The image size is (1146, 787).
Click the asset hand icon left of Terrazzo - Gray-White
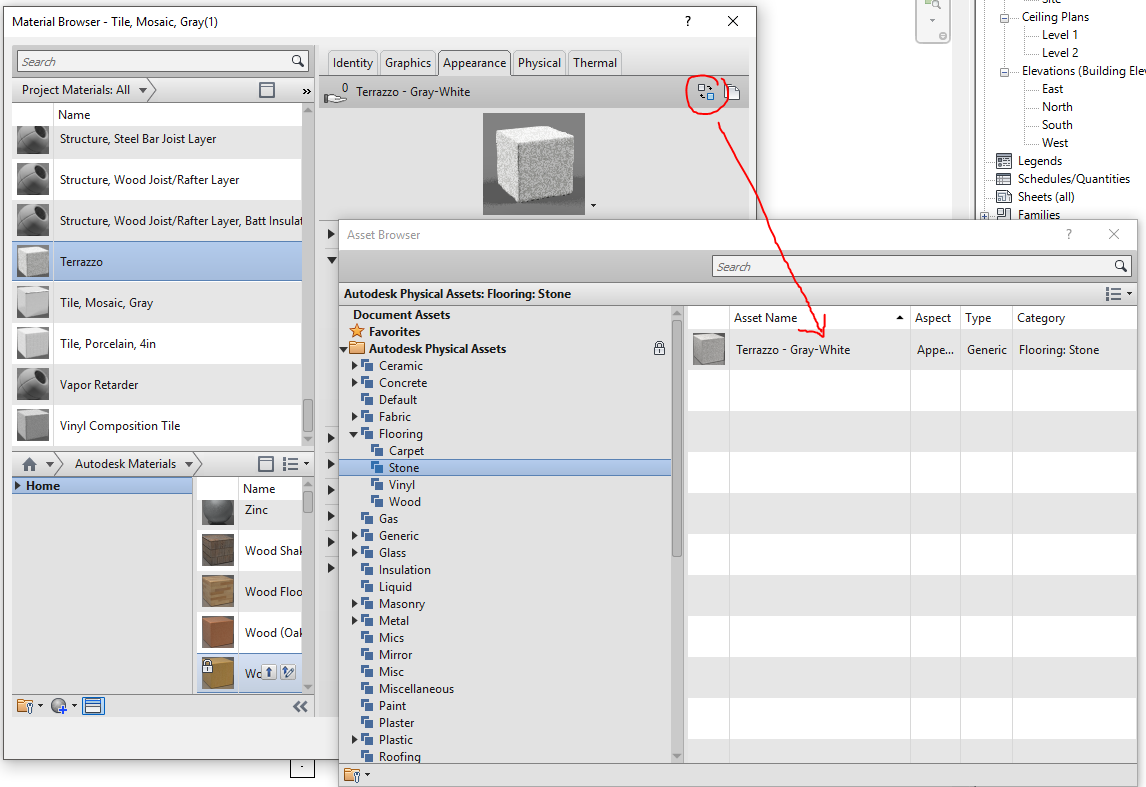tap(335, 94)
